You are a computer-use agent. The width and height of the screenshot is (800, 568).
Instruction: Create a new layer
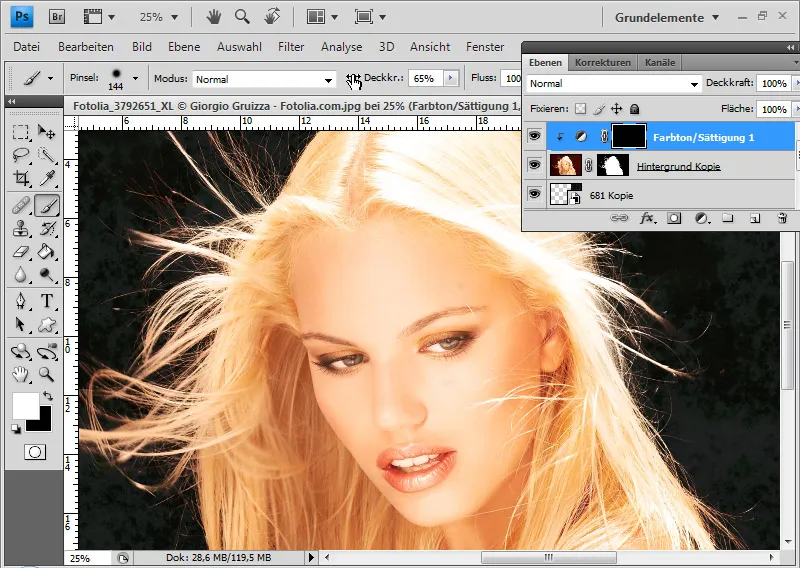(x=755, y=218)
